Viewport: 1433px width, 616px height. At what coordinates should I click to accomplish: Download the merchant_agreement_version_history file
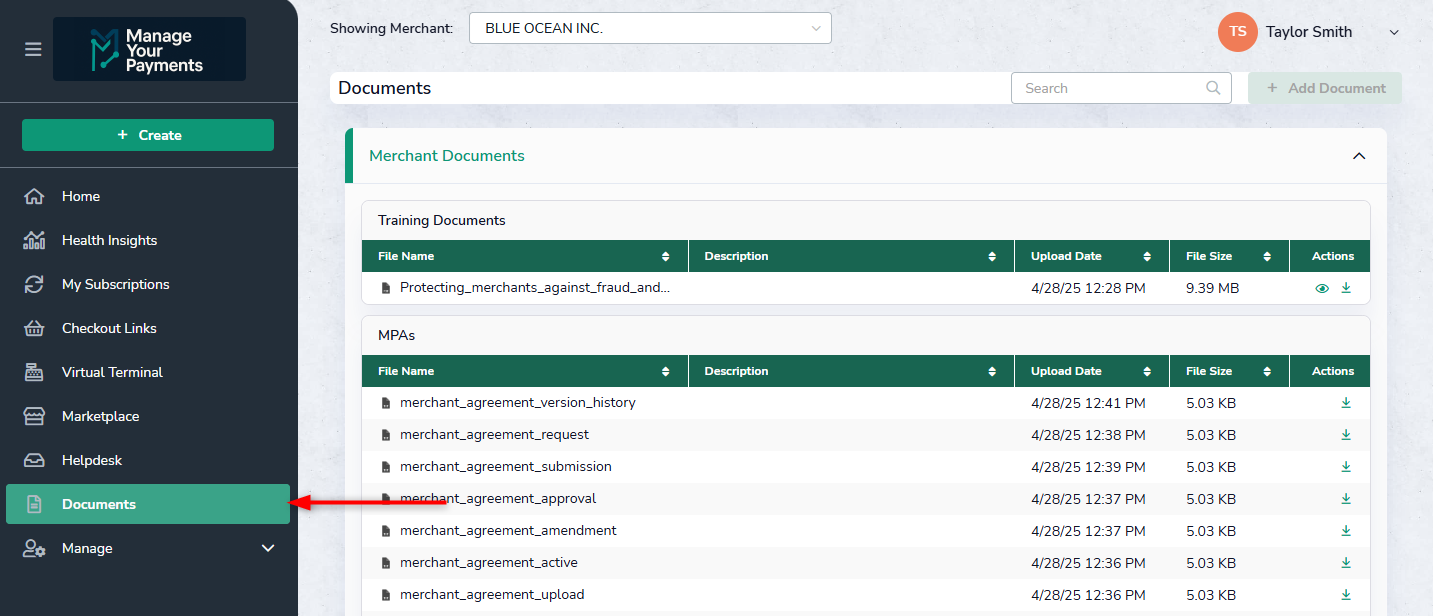click(x=1346, y=403)
